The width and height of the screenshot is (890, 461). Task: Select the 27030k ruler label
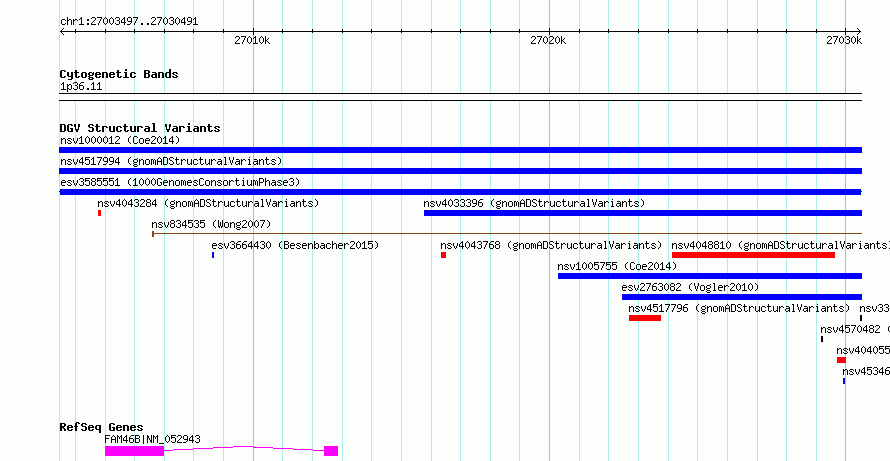844,40
